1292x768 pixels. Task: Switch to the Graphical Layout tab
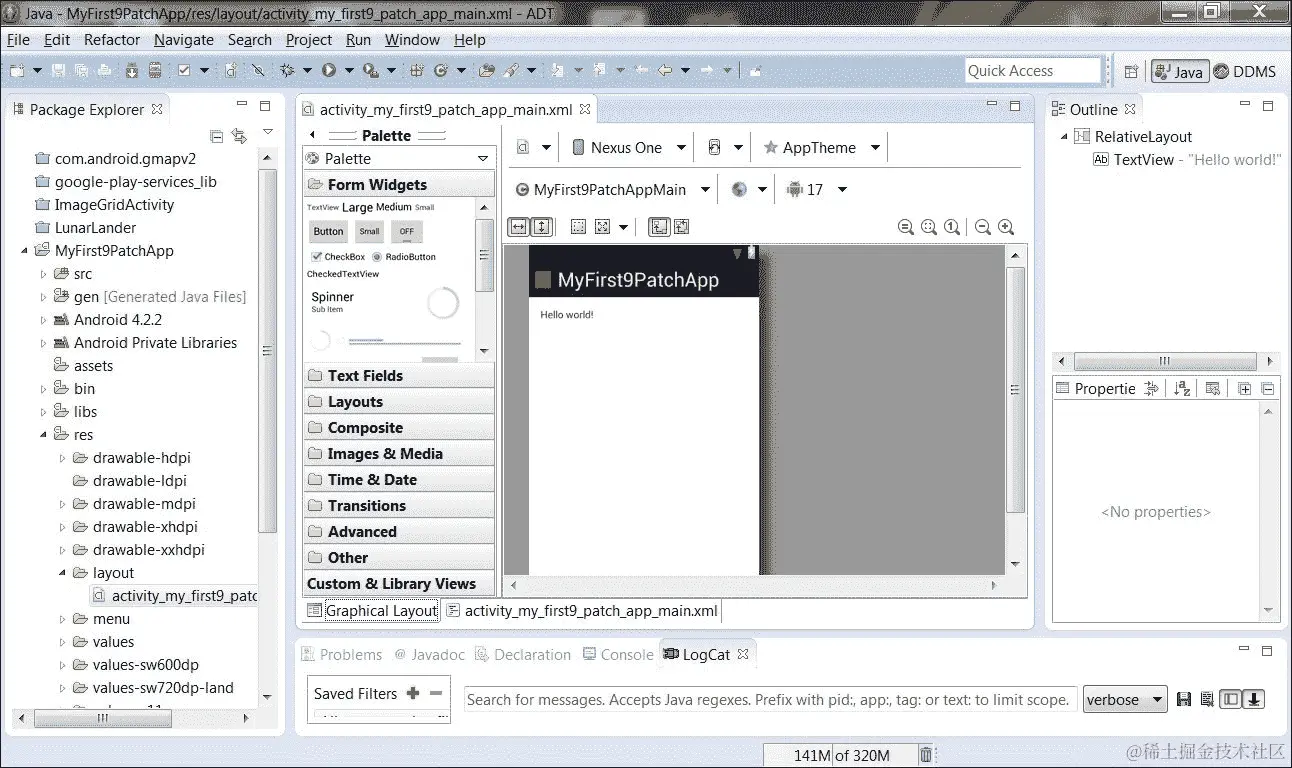[372, 610]
